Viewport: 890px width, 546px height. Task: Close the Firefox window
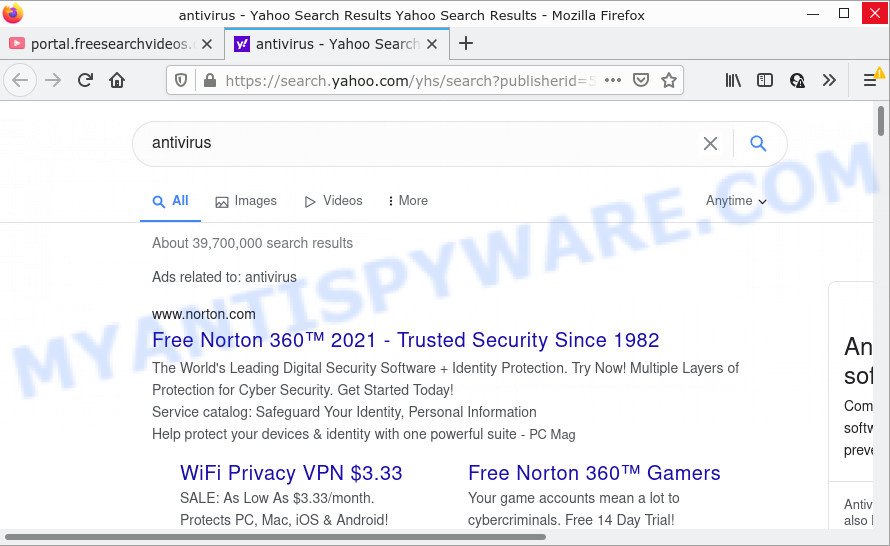(874, 12)
